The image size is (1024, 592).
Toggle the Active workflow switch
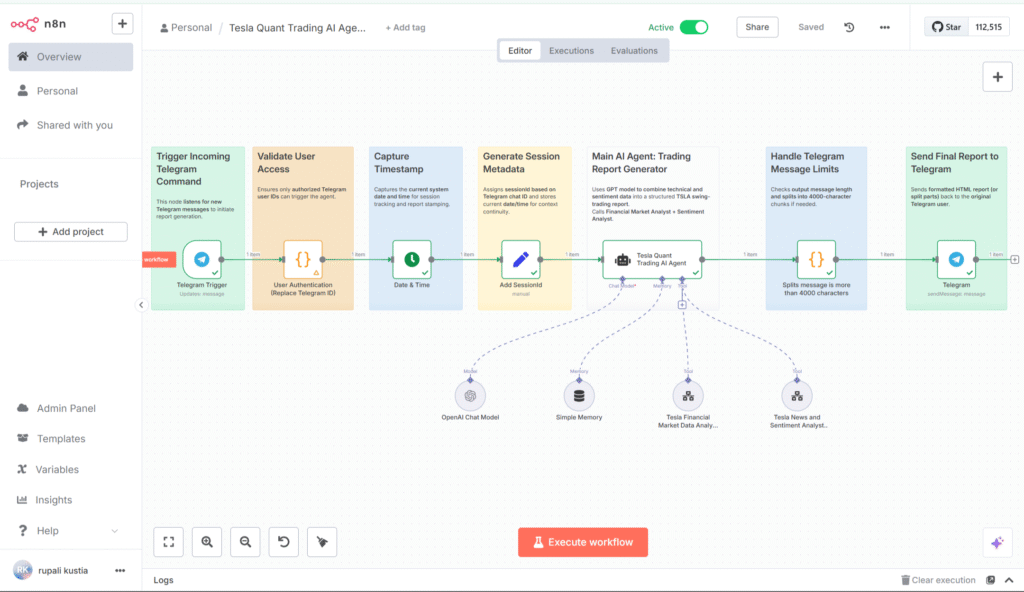coord(694,27)
